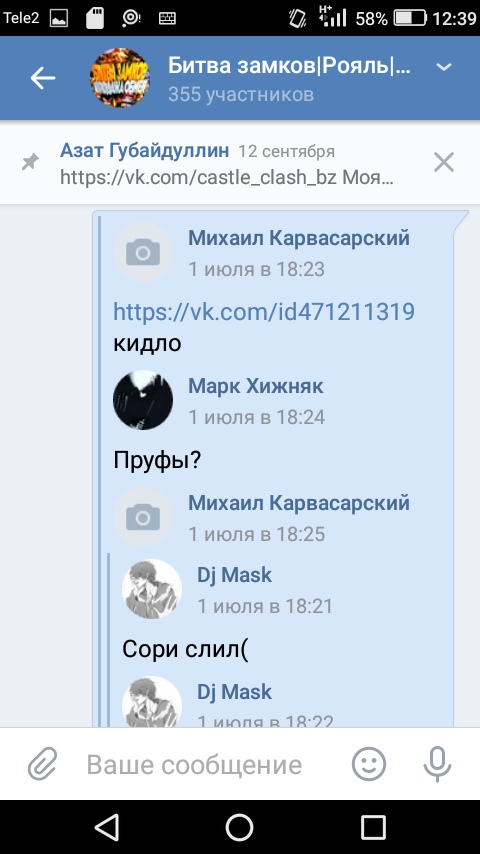Screen dimensions: 480x854
Task: Tap the Android home circle button
Action: [239, 828]
